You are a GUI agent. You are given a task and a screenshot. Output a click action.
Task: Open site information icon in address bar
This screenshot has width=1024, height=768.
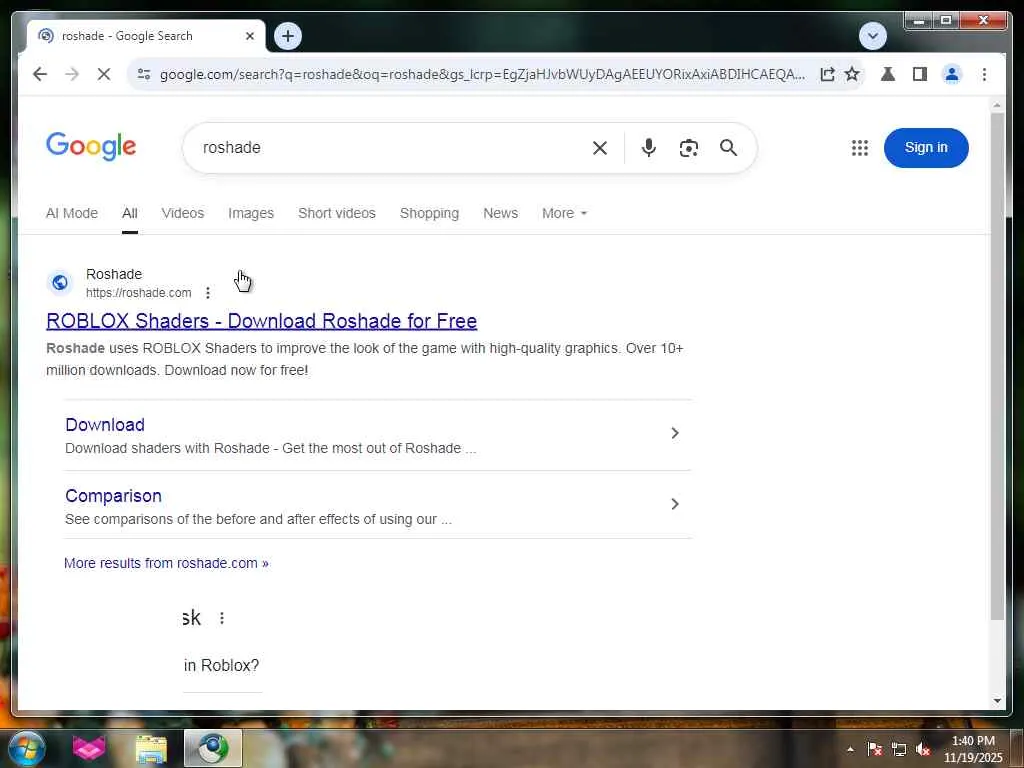coord(144,74)
